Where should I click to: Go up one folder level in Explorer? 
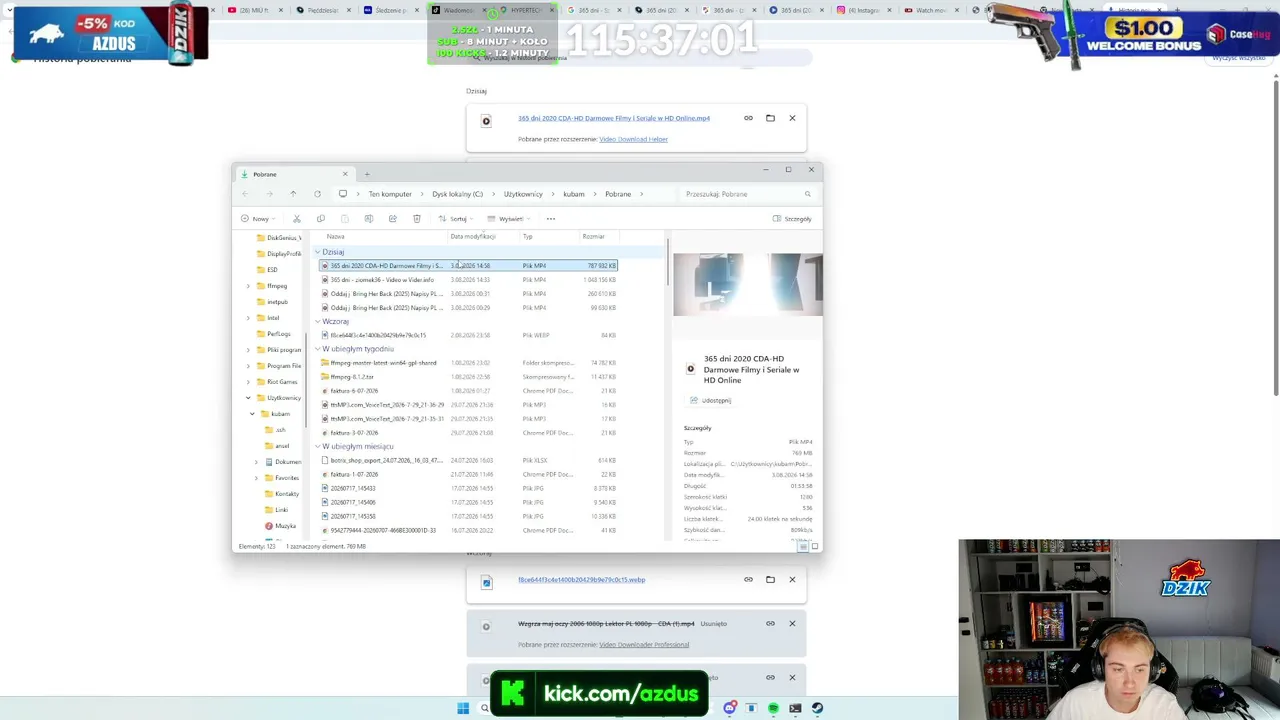(x=293, y=194)
